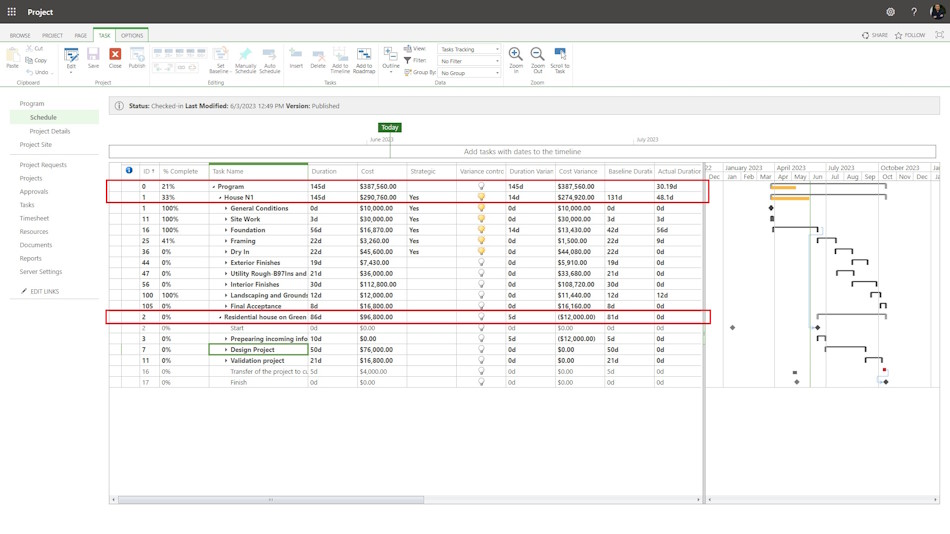
Task: Click the blue info indicator column header
Action: pyautogui.click(x=129, y=171)
